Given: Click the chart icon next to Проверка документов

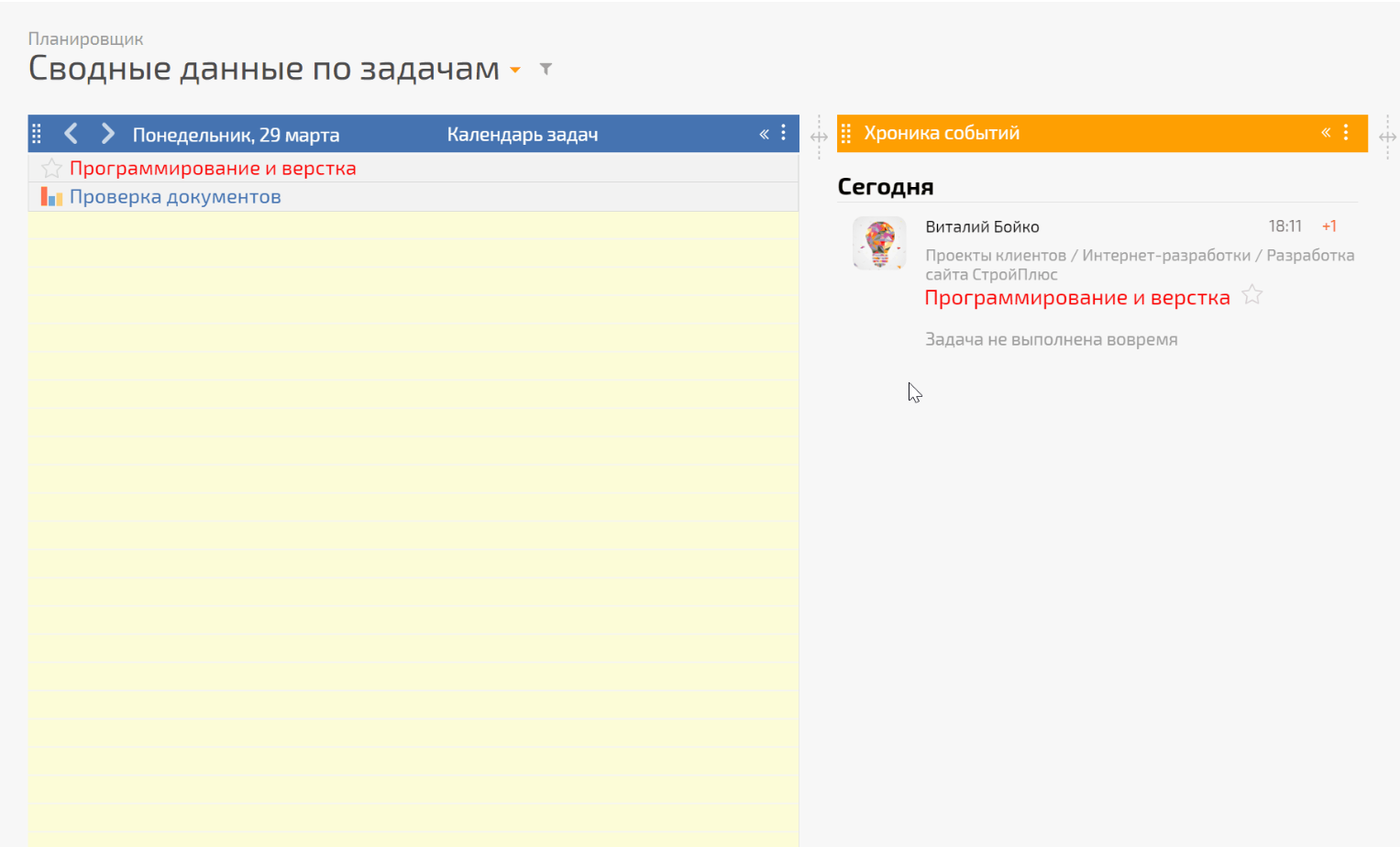Looking at the screenshot, I should pos(51,196).
